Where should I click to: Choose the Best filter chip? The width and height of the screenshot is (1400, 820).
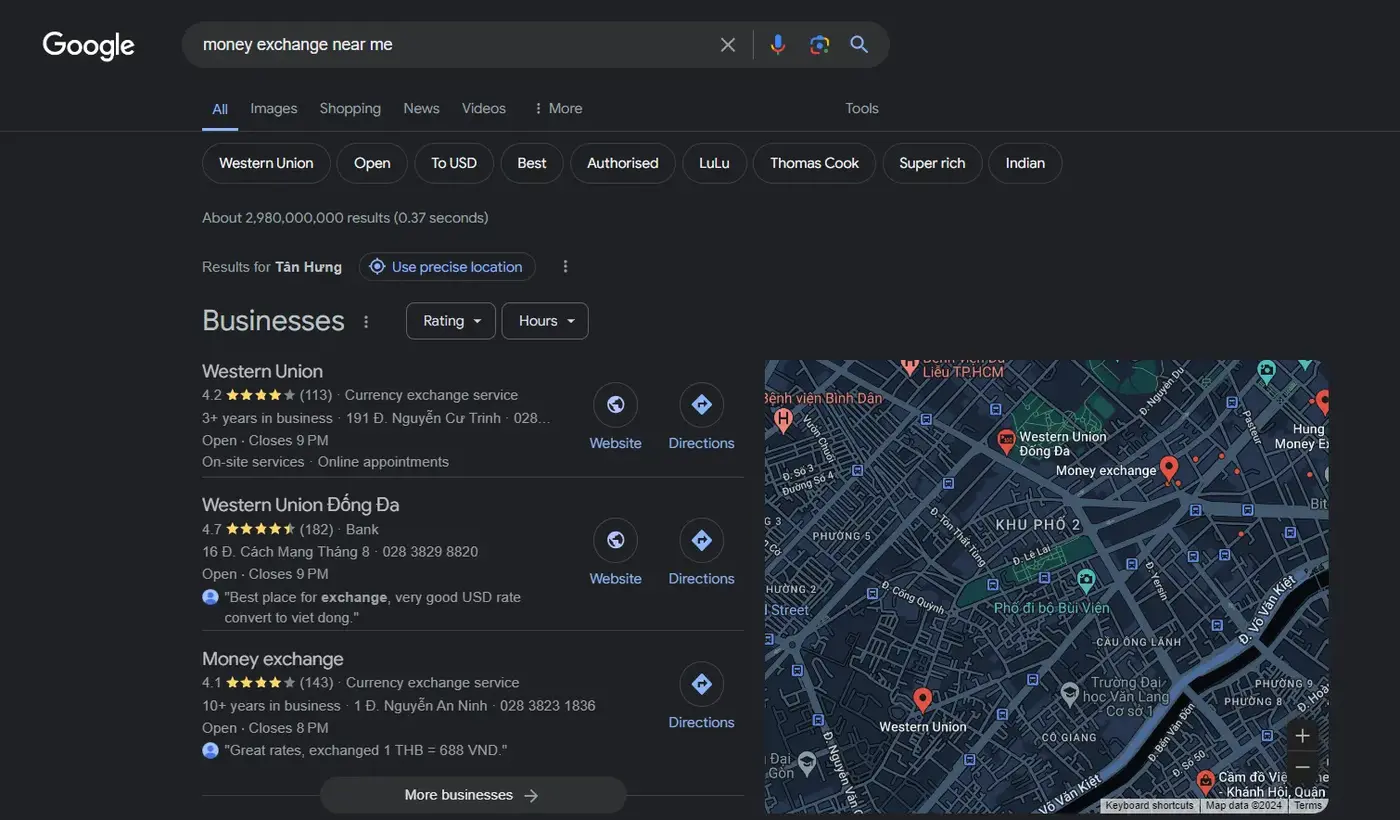(532, 163)
